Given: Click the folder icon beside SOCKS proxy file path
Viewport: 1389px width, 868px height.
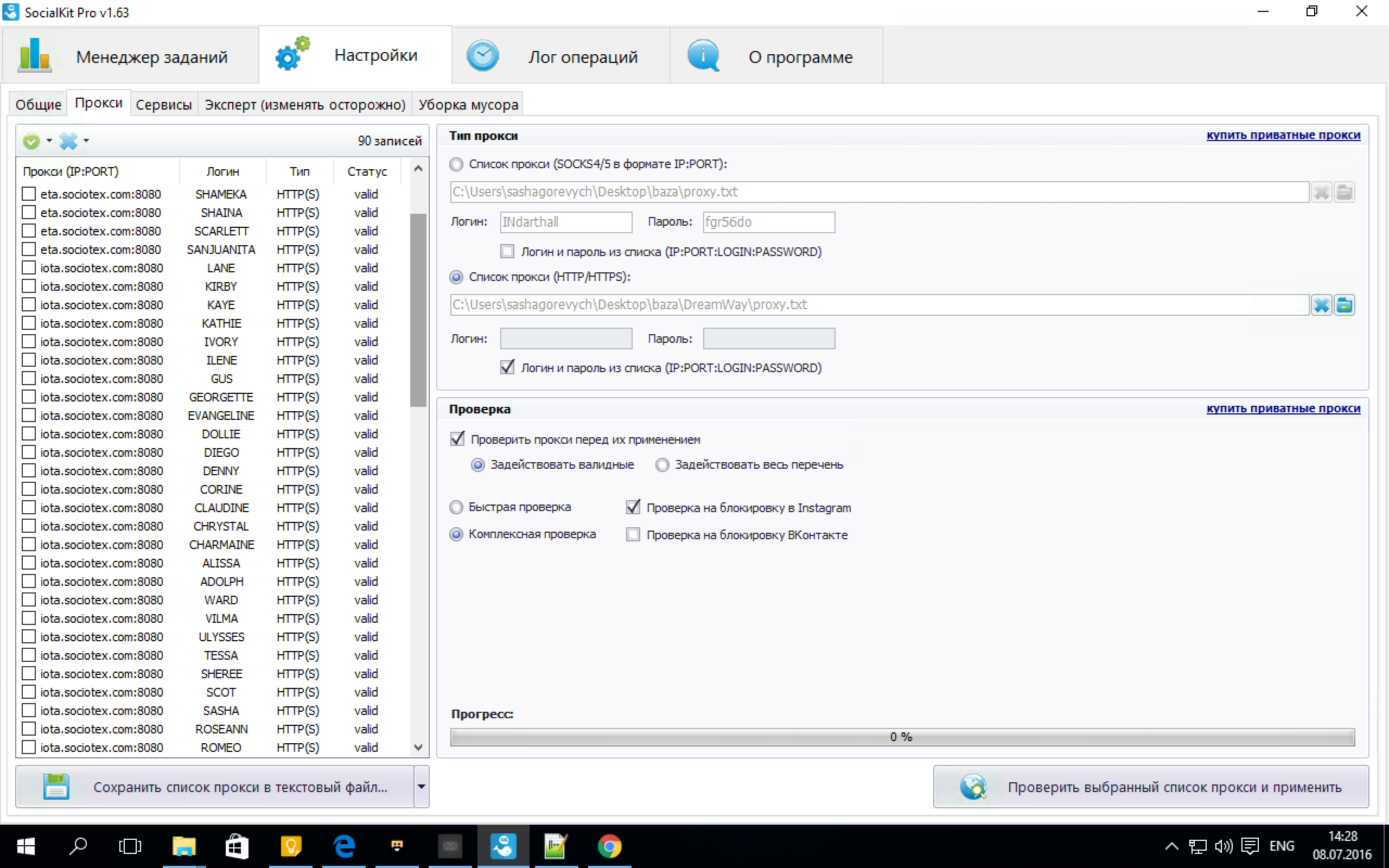Looking at the screenshot, I should (x=1344, y=192).
